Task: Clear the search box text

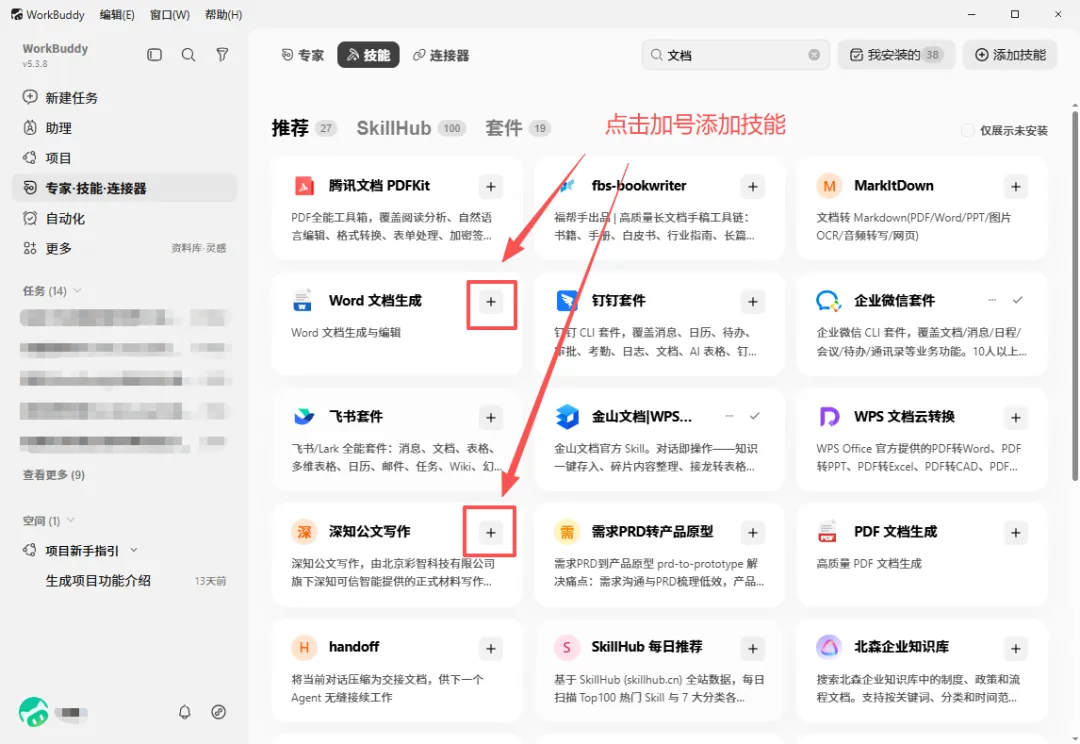Action: click(x=814, y=54)
